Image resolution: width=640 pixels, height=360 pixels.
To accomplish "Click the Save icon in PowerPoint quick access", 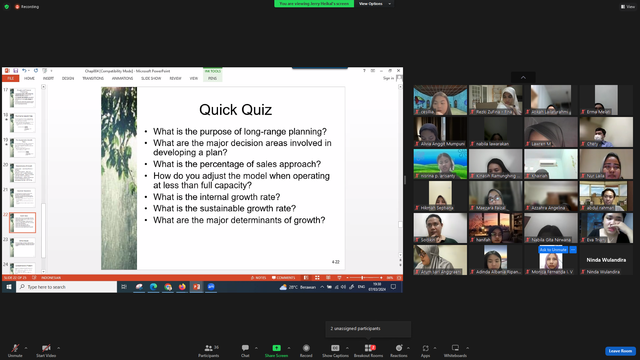I will tap(16, 71).
